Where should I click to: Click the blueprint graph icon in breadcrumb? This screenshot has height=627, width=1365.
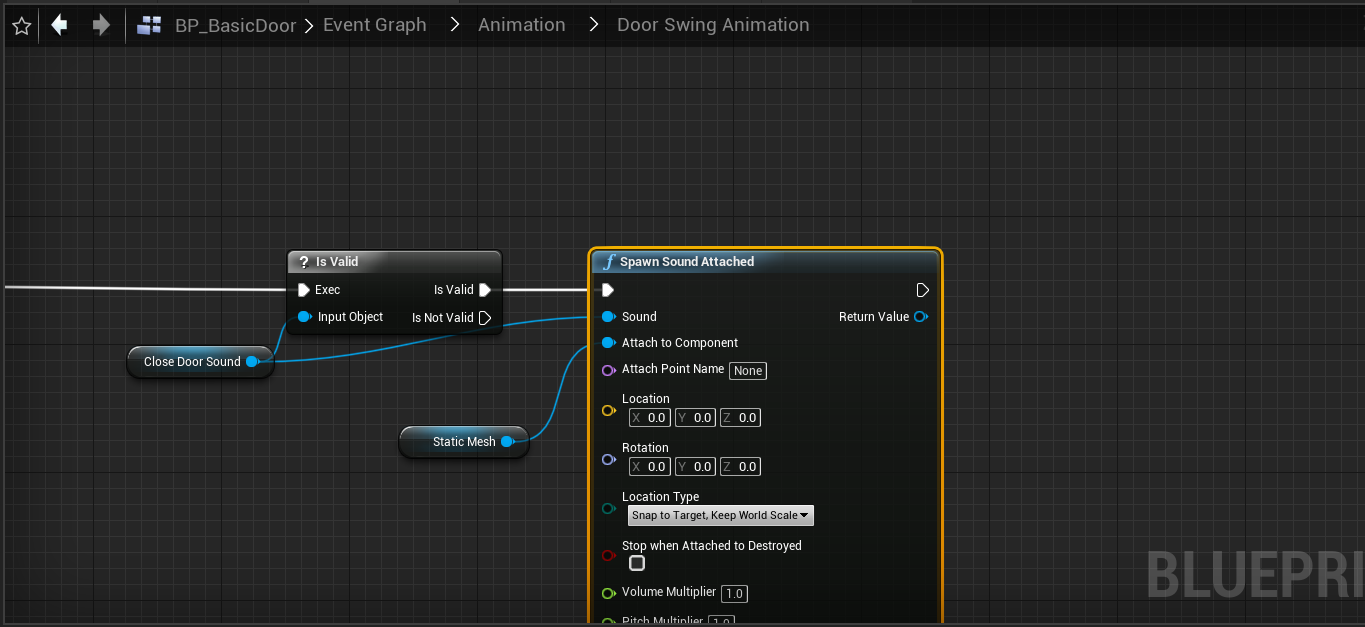(x=150, y=26)
